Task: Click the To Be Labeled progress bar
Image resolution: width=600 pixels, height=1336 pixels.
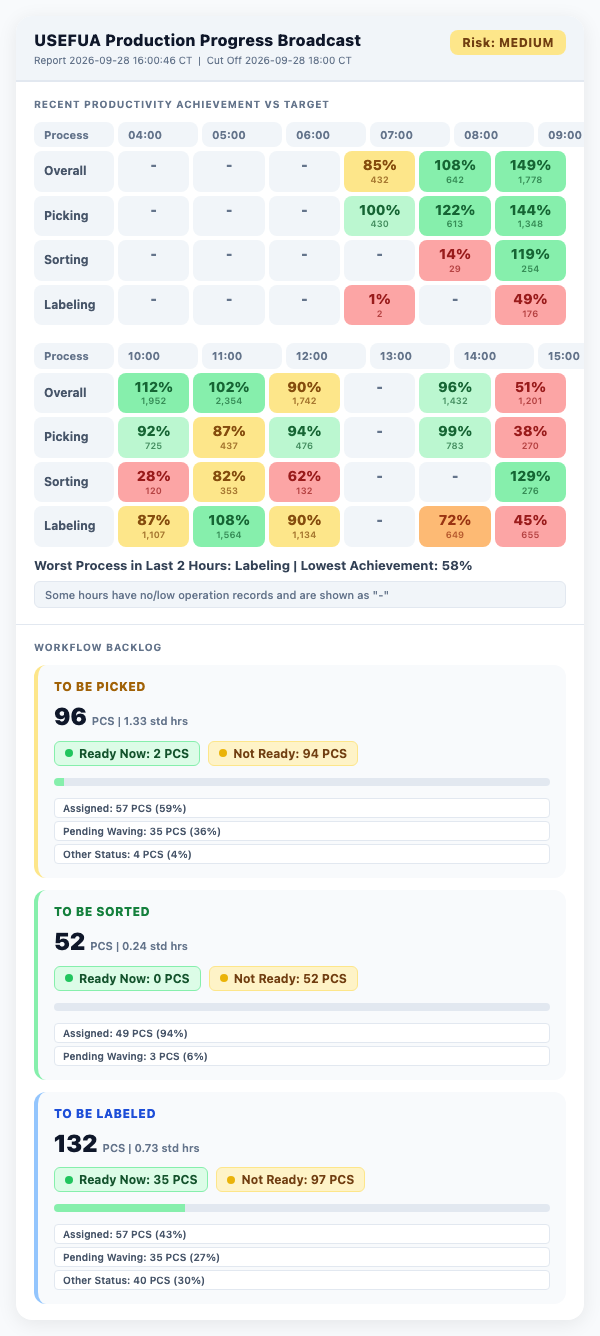Action: point(302,1208)
